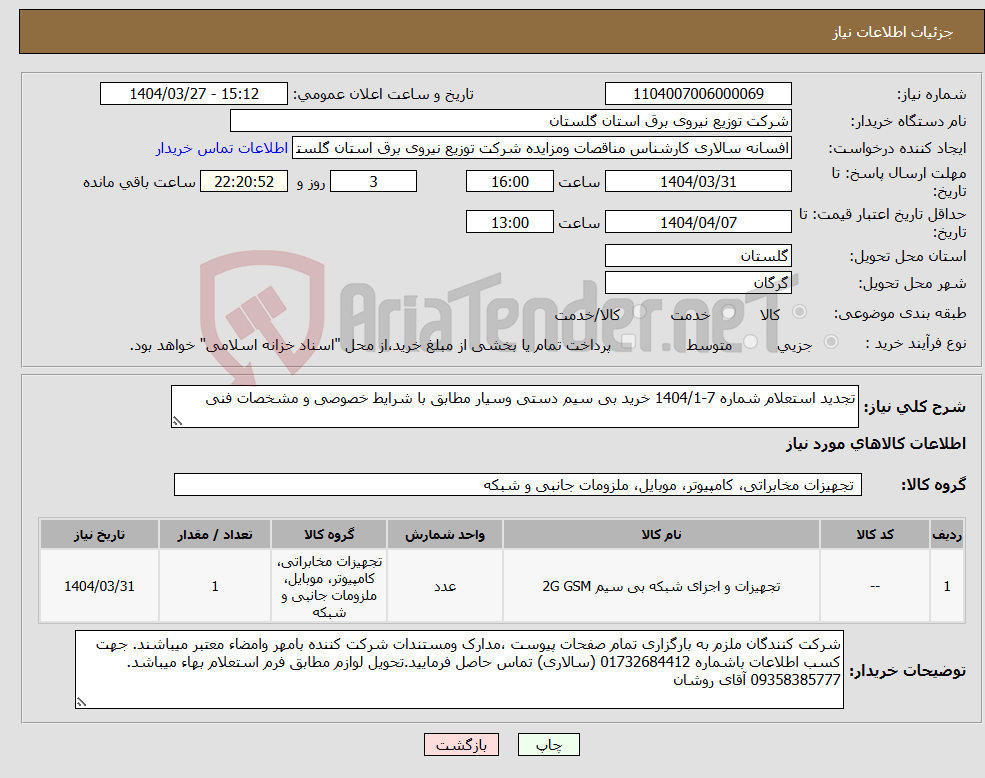This screenshot has height=778, width=985.
Task: Click item name cell 2G GSM network equipment
Action: (661, 586)
